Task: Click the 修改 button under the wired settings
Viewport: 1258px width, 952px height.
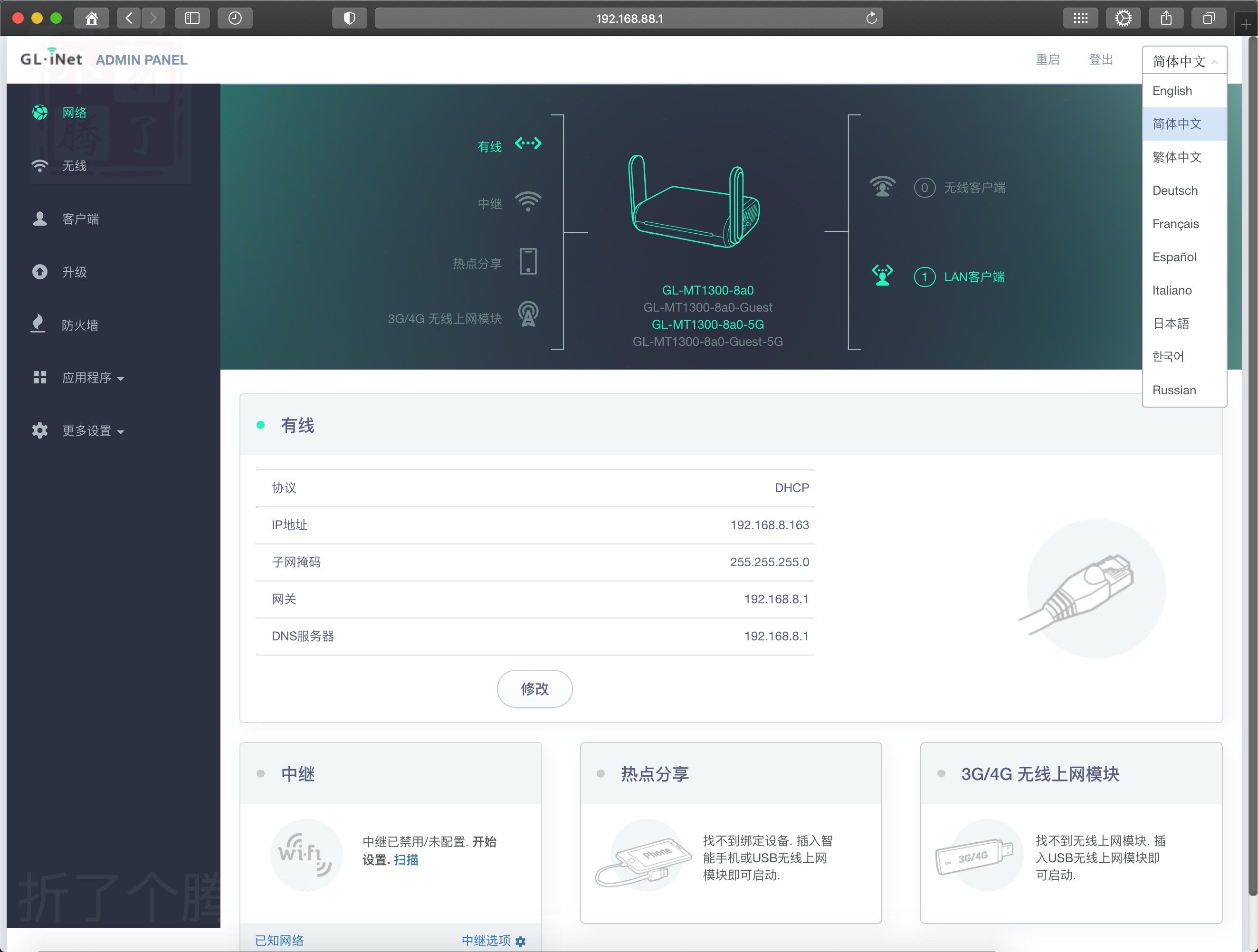Action: [534, 689]
